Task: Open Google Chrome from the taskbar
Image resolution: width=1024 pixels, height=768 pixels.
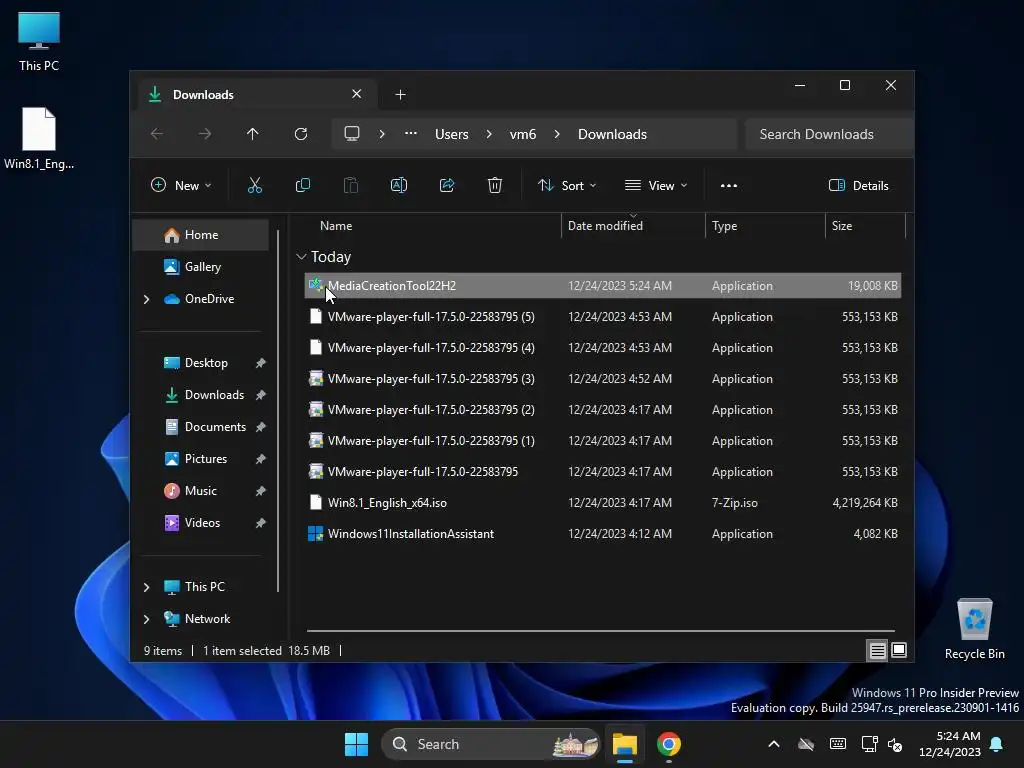Action: [668, 744]
